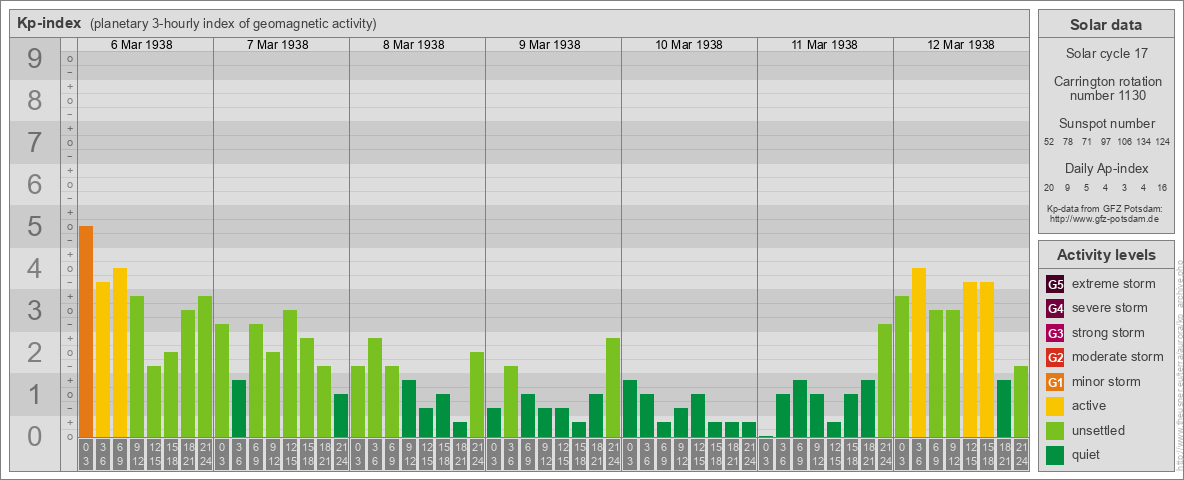Click the Daily Ap-index label
The width and height of the screenshot is (1184, 480).
pyautogui.click(x=1106, y=169)
